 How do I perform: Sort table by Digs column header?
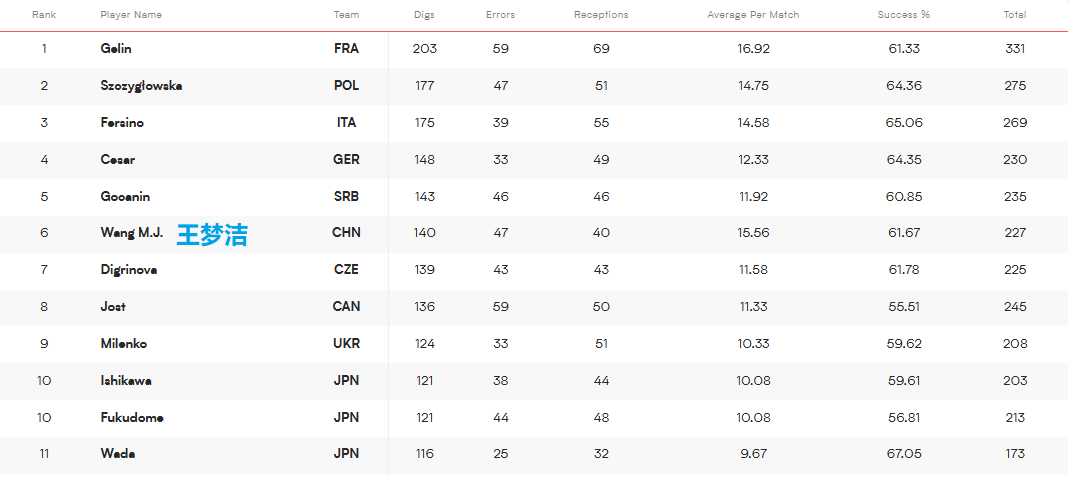click(423, 15)
